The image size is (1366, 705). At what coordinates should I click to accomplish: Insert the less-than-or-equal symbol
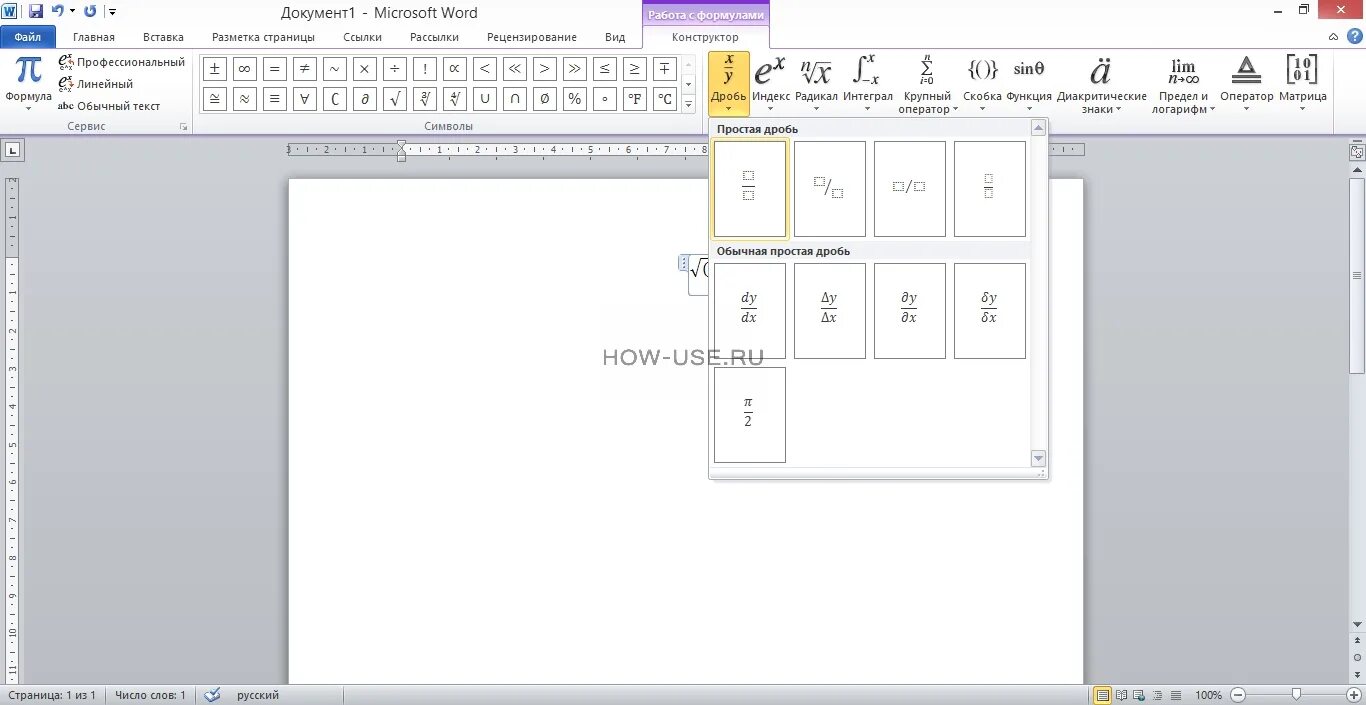604,69
